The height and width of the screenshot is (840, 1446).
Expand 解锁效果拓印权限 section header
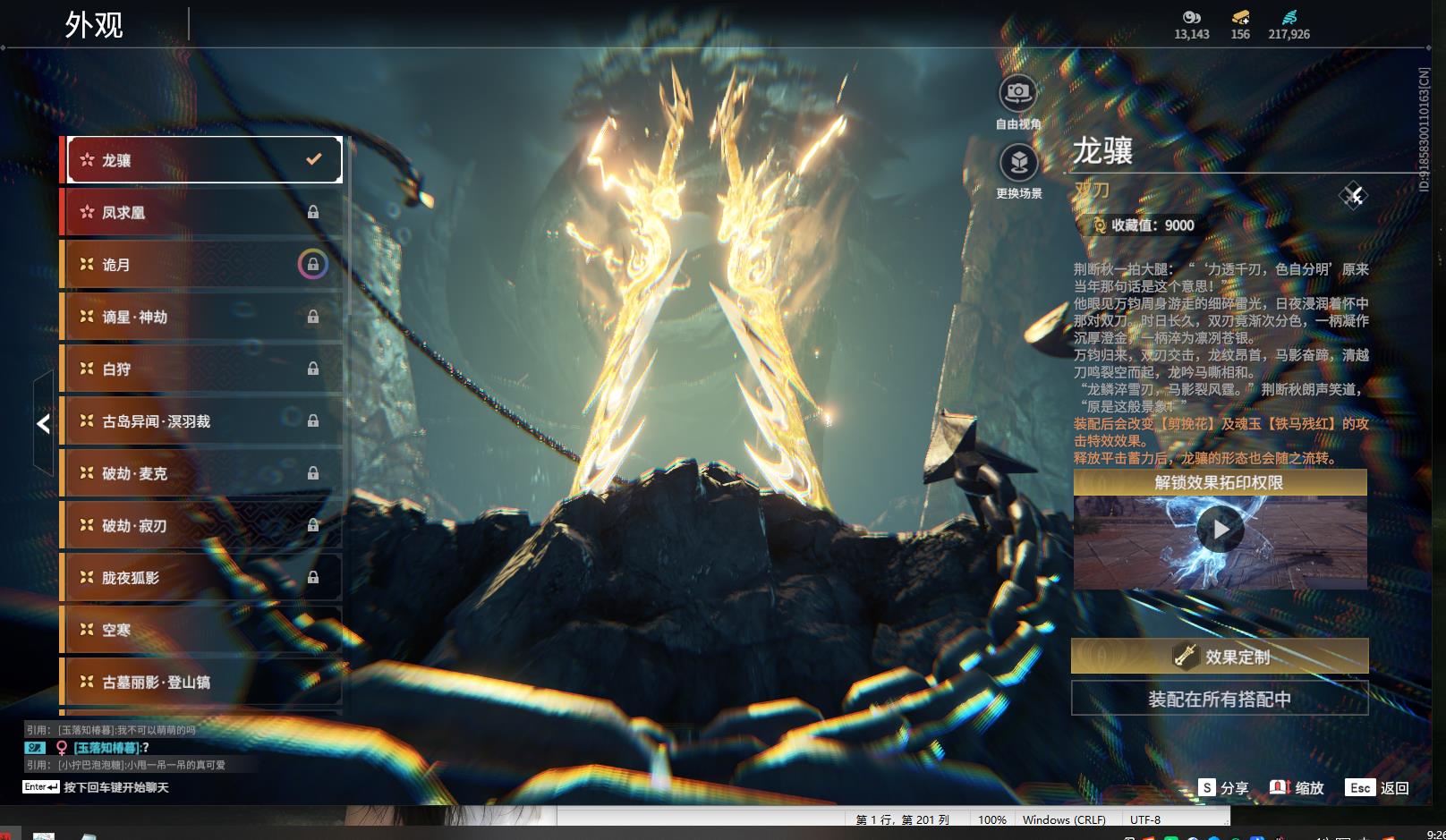(1220, 483)
